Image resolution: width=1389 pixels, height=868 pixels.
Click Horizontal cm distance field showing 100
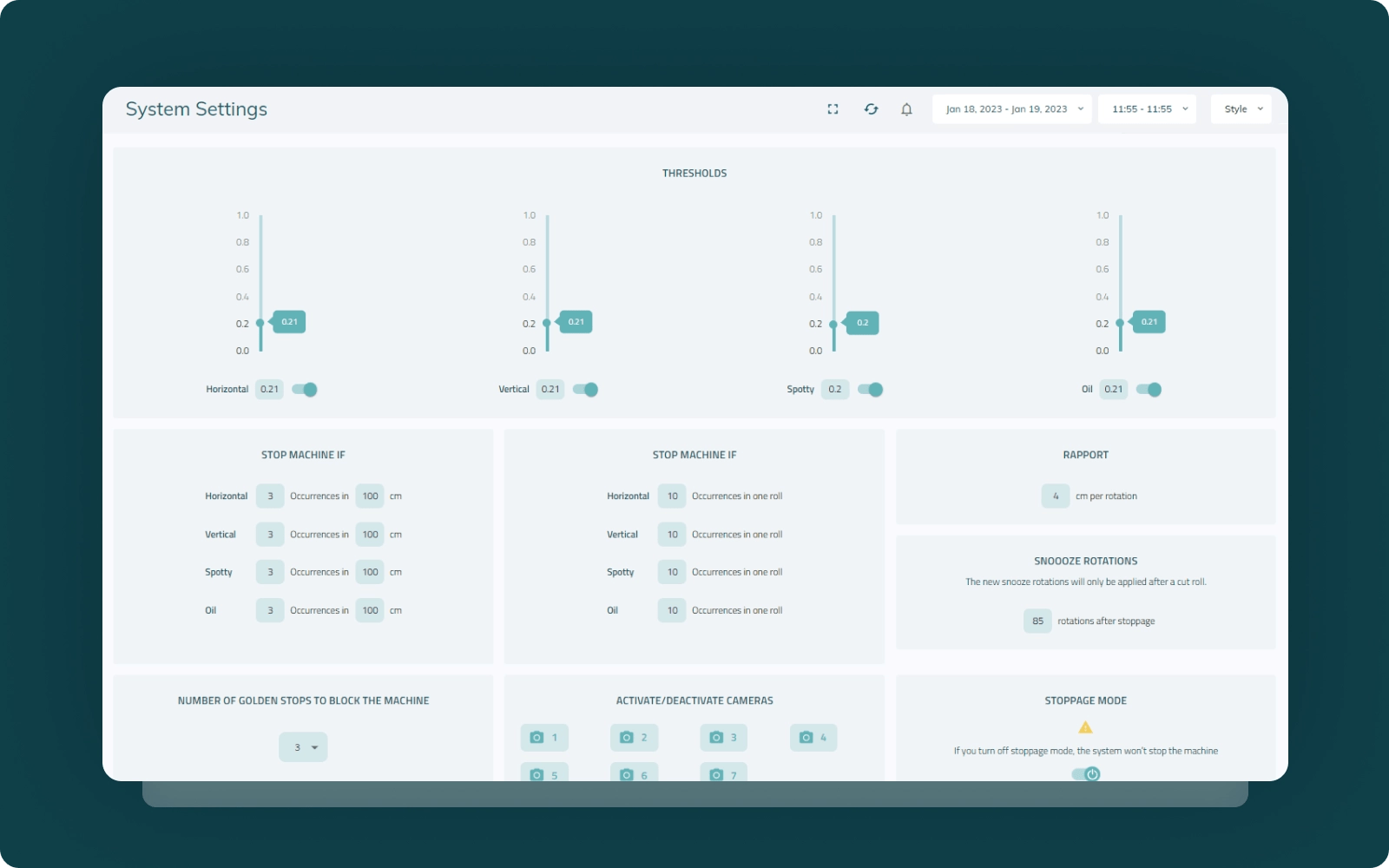370,496
